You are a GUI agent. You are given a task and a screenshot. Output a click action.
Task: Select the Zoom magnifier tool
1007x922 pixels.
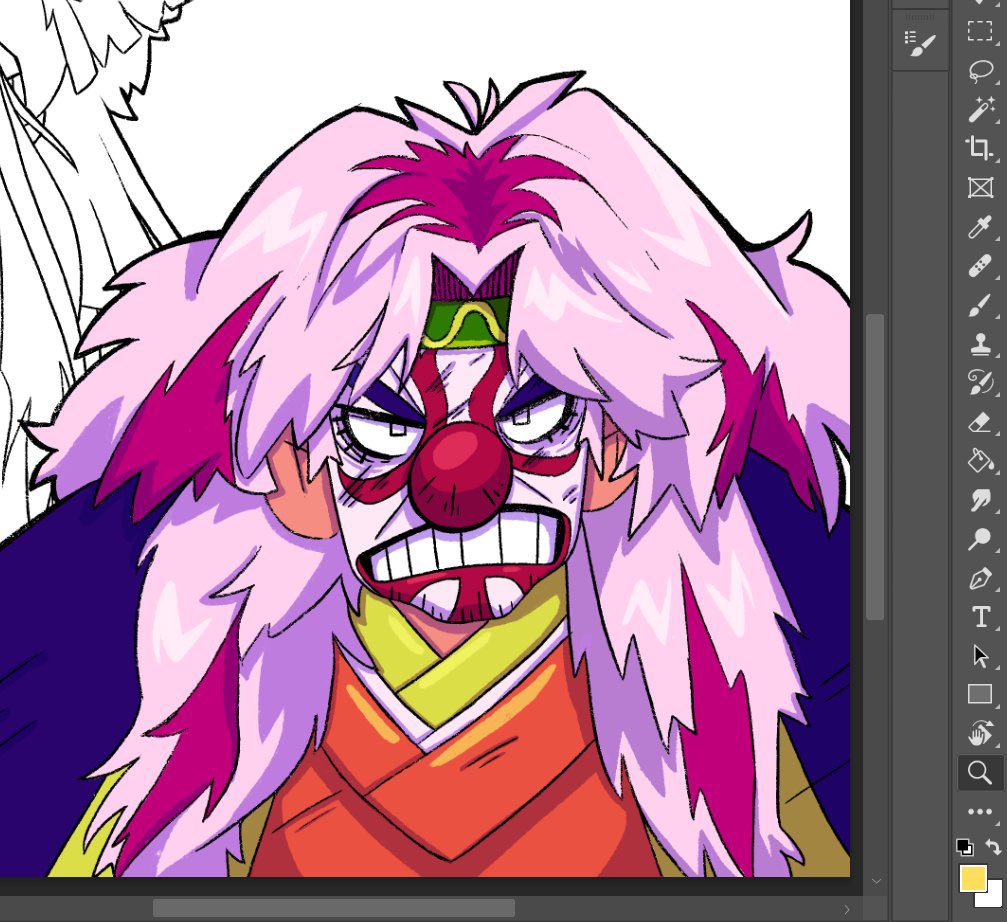(980, 772)
